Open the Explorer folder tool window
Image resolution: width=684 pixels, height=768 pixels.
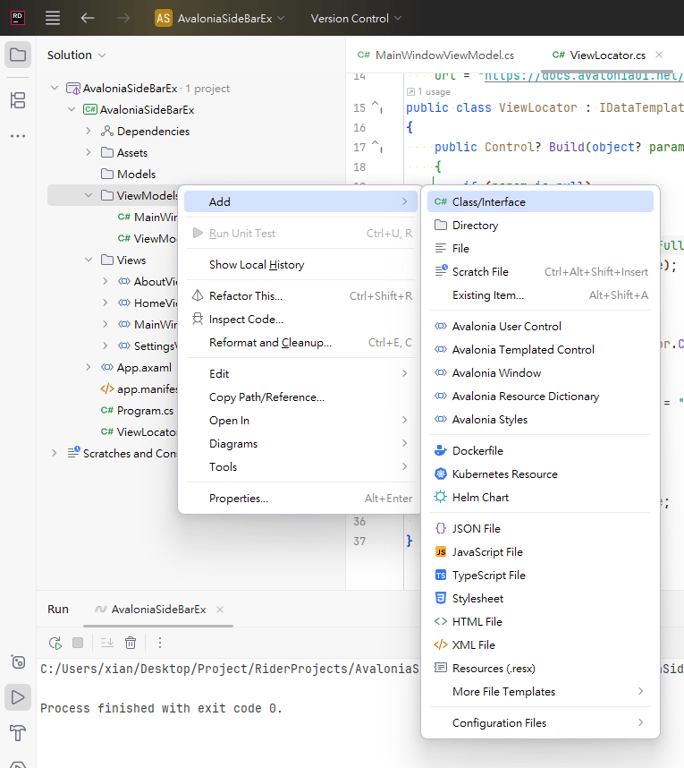click(x=18, y=54)
